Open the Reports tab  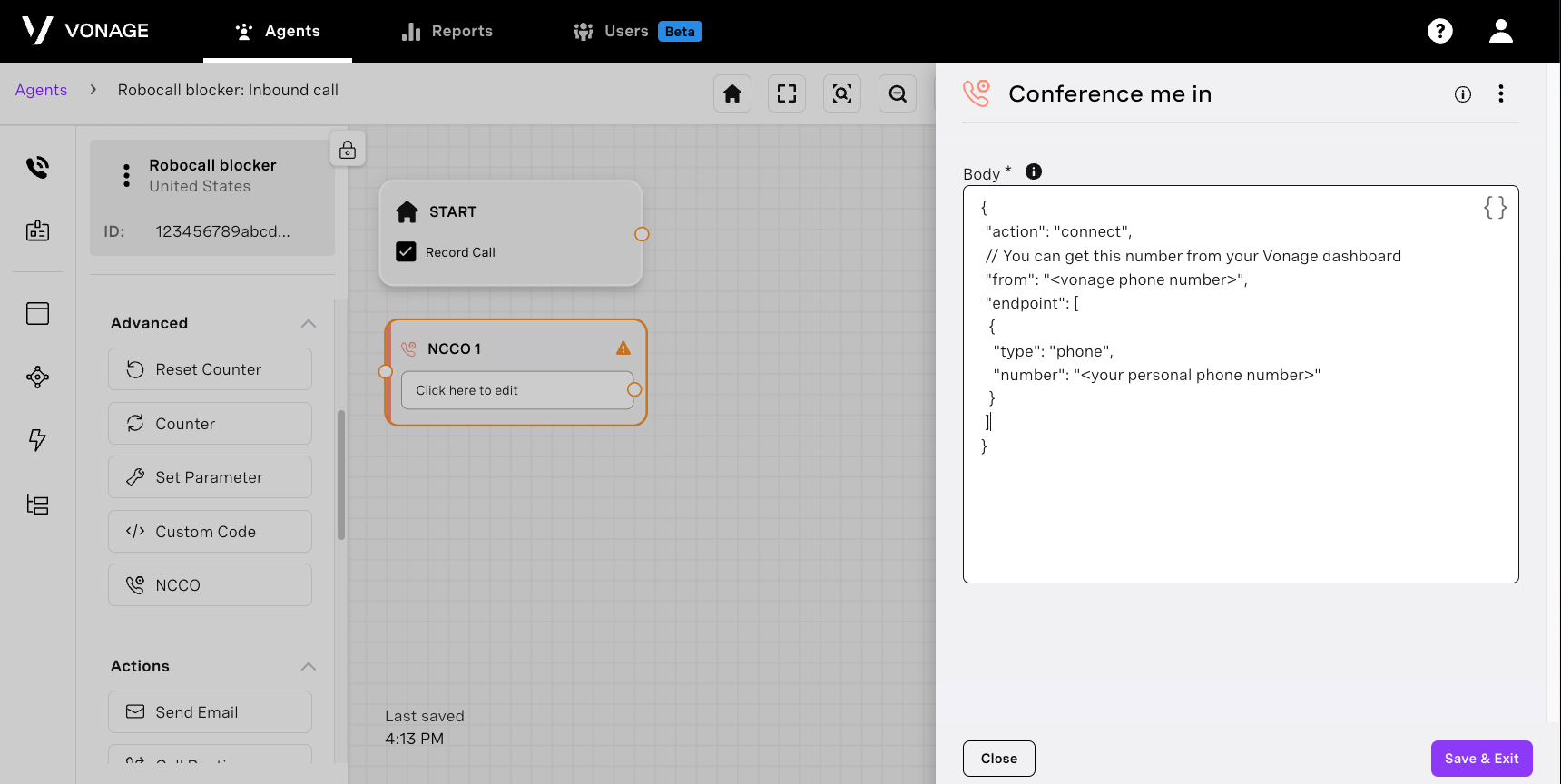click(x=447, y=31)
